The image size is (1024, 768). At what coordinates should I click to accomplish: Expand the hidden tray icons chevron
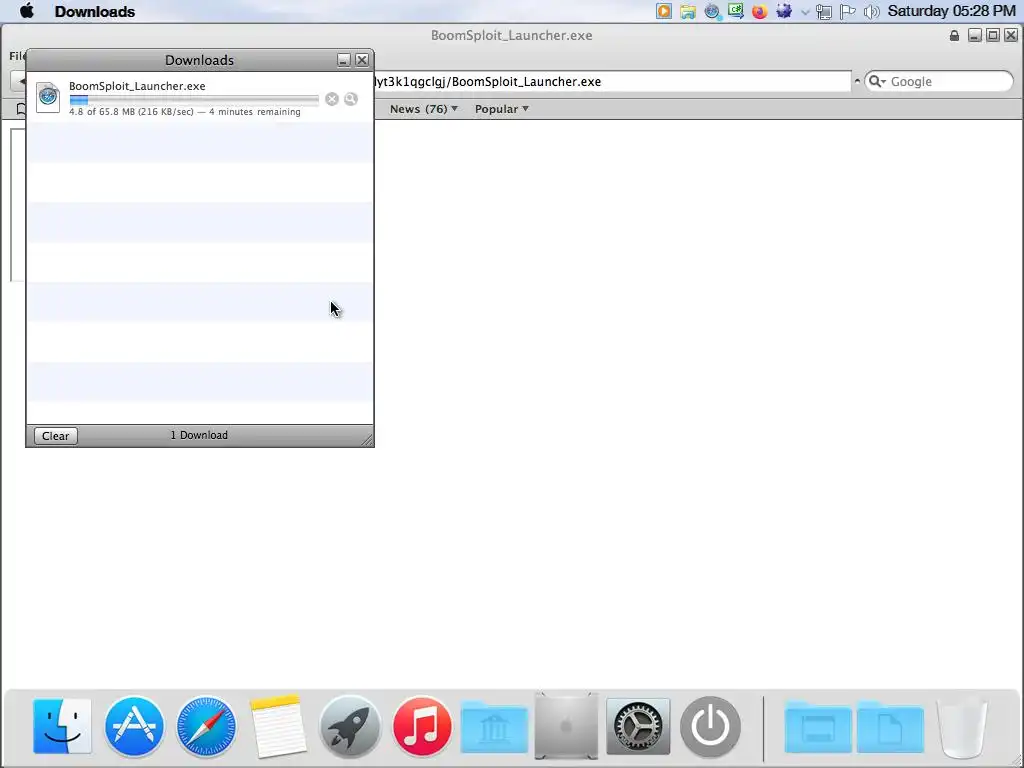[805, 12]
